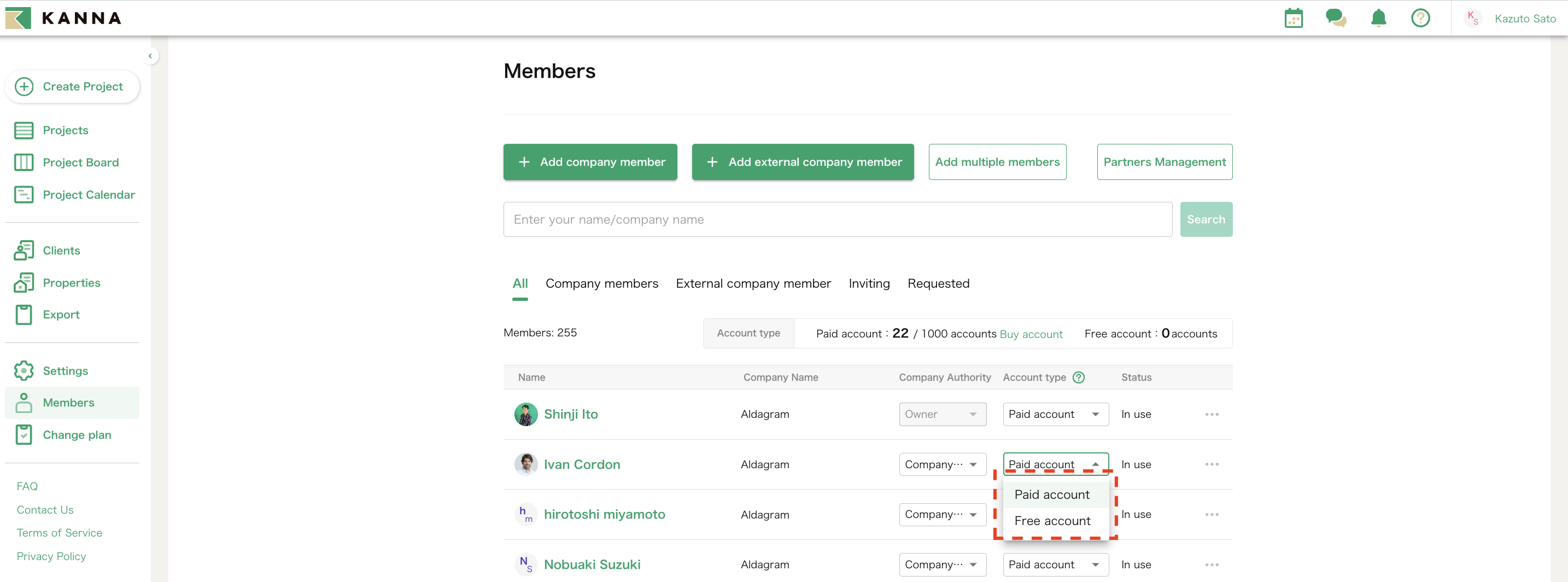The width and height of the screenshot is (1568, 582).
Task: Select Free account from the dropdown list
Action: [x=1052, y=521]
